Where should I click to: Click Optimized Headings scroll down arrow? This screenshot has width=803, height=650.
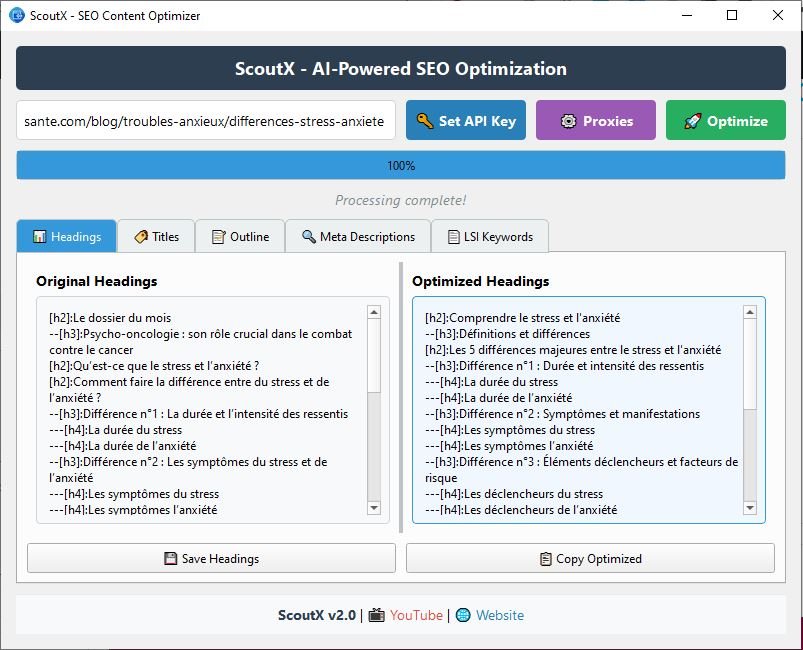pos(750,508)
